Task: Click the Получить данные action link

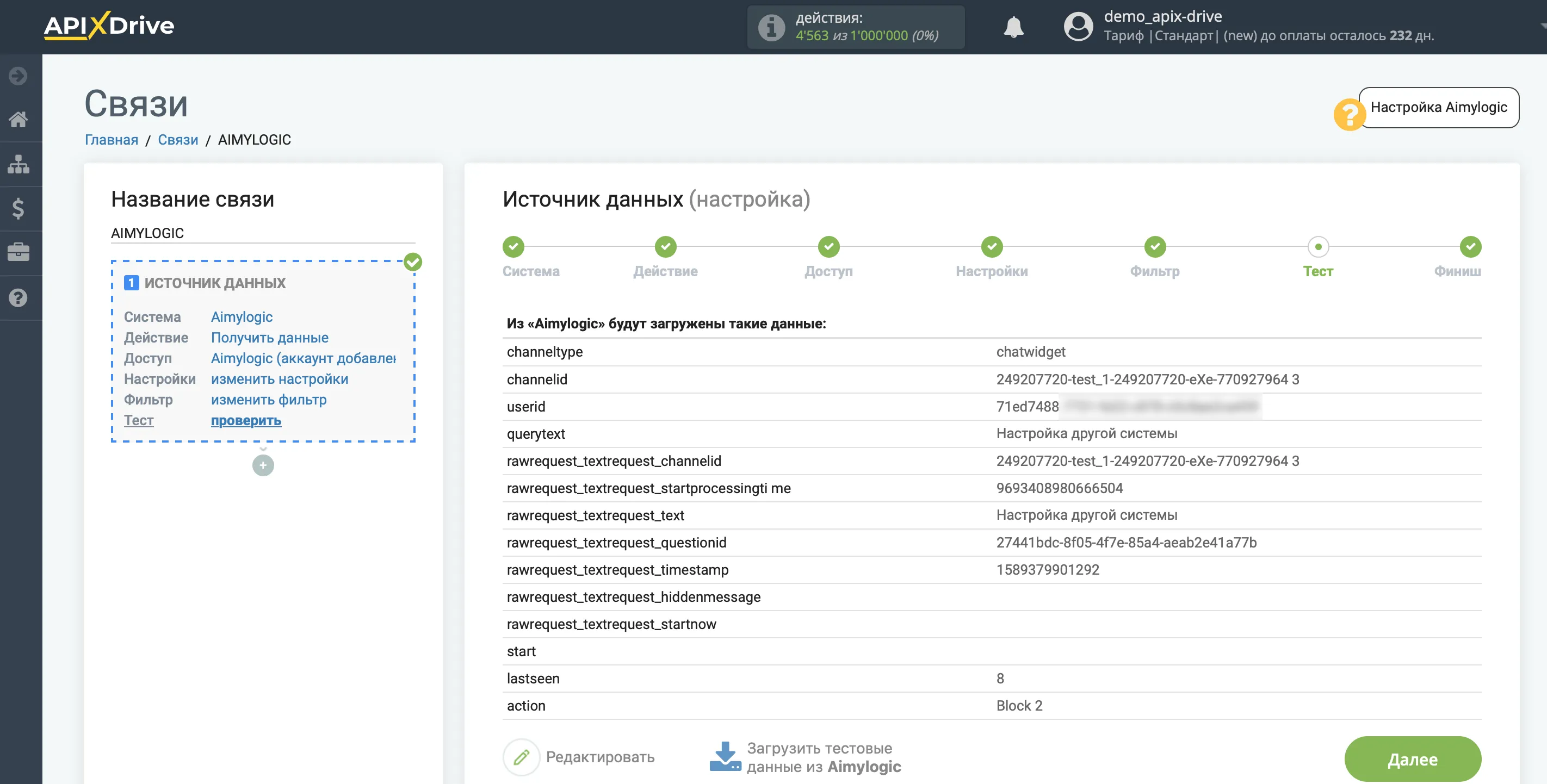Action: tap(270, 338)
